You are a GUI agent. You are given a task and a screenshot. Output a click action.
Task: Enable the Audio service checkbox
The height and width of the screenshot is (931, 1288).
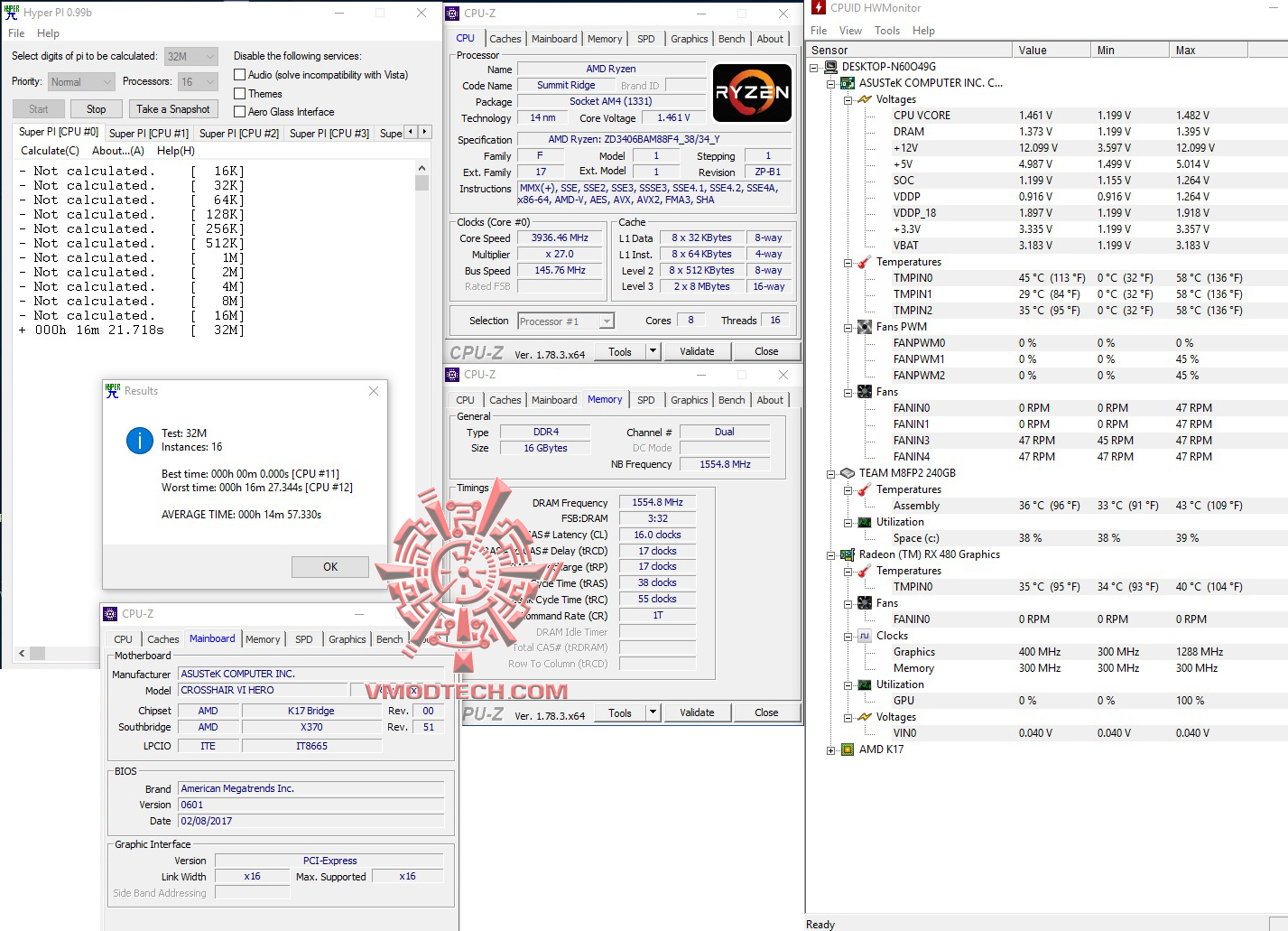(240, 74)
